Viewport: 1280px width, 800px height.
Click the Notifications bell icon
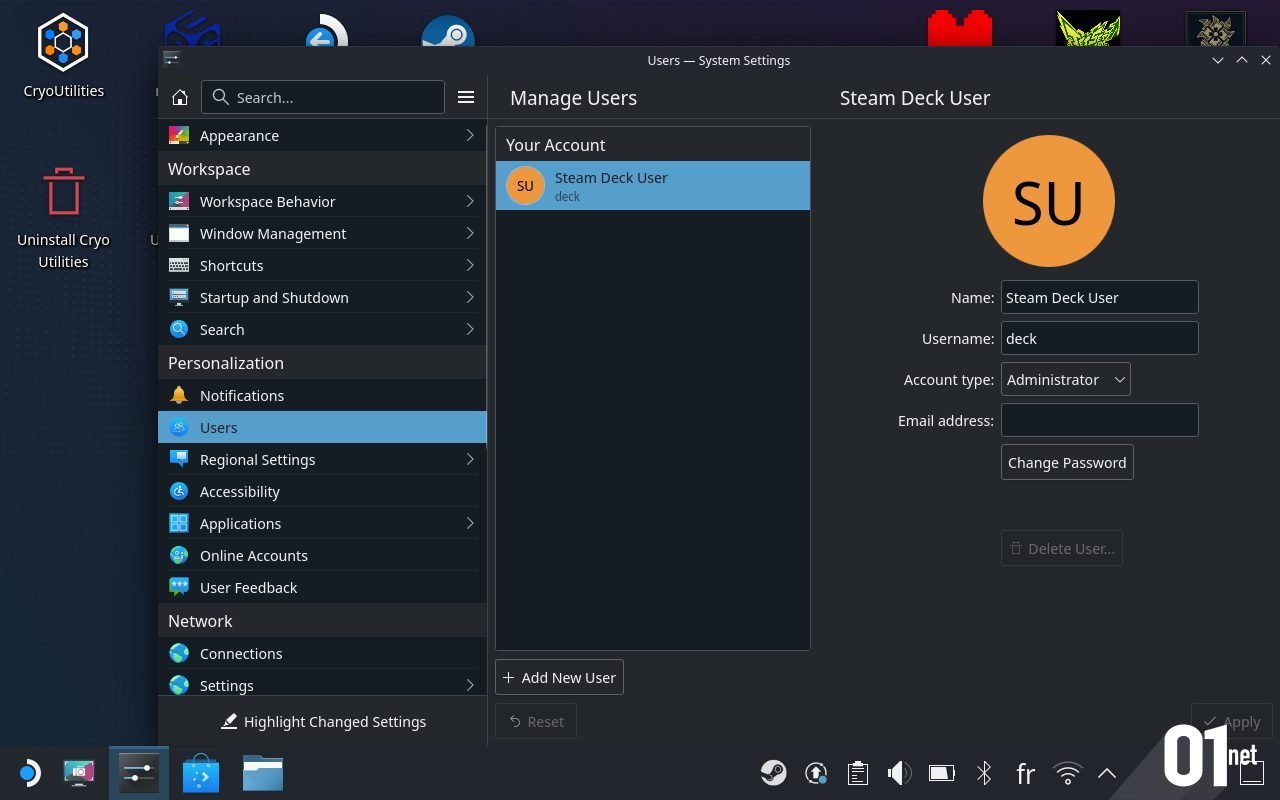[179, 395]
